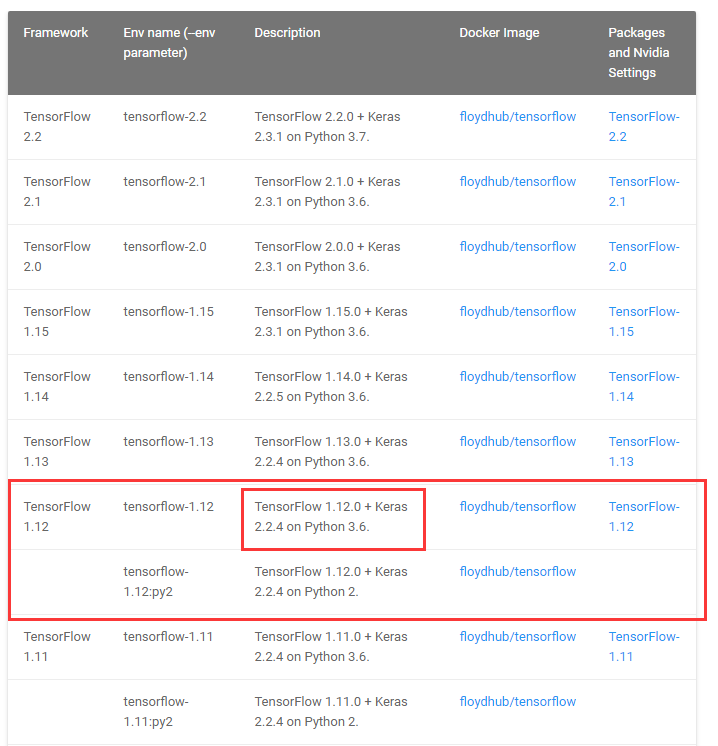
Task: Click description 'TensorFlow 2.1.0 + Keras 2.3.1'
Action: (327, 192)
